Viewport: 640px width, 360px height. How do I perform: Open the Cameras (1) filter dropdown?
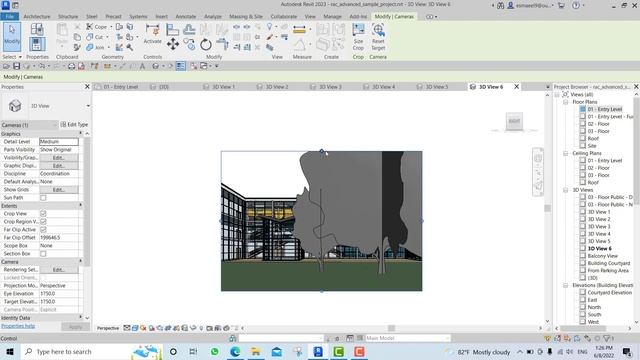[x=55, y=125]
